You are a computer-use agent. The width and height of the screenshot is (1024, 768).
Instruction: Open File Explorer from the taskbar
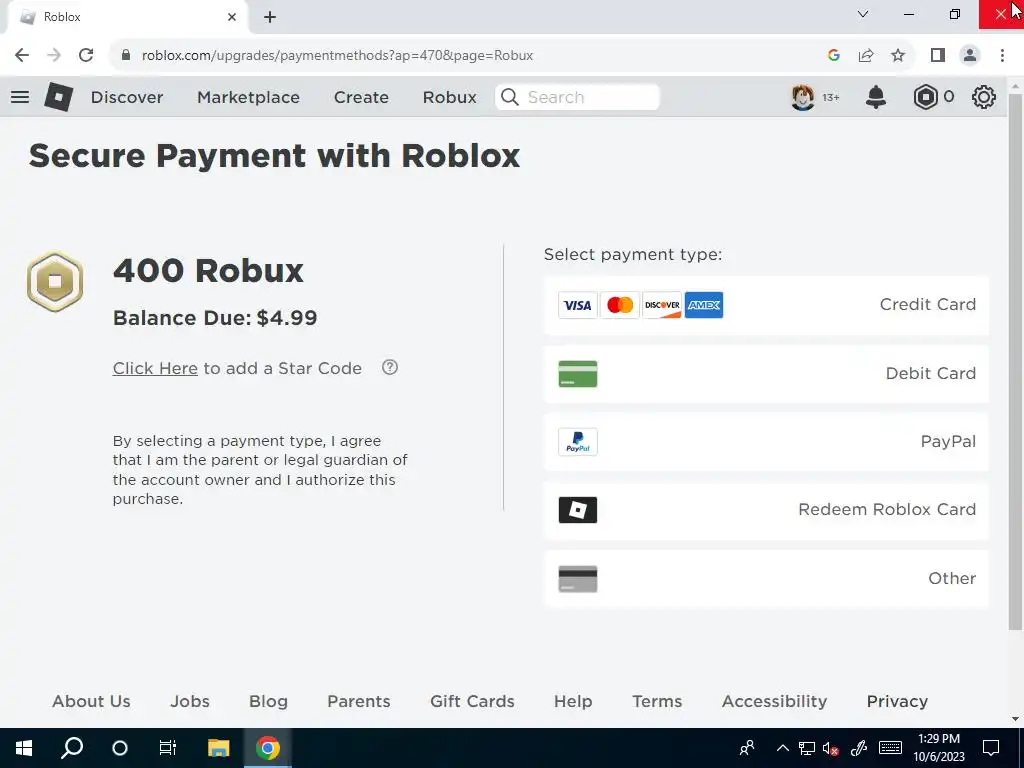pos(219,748)
